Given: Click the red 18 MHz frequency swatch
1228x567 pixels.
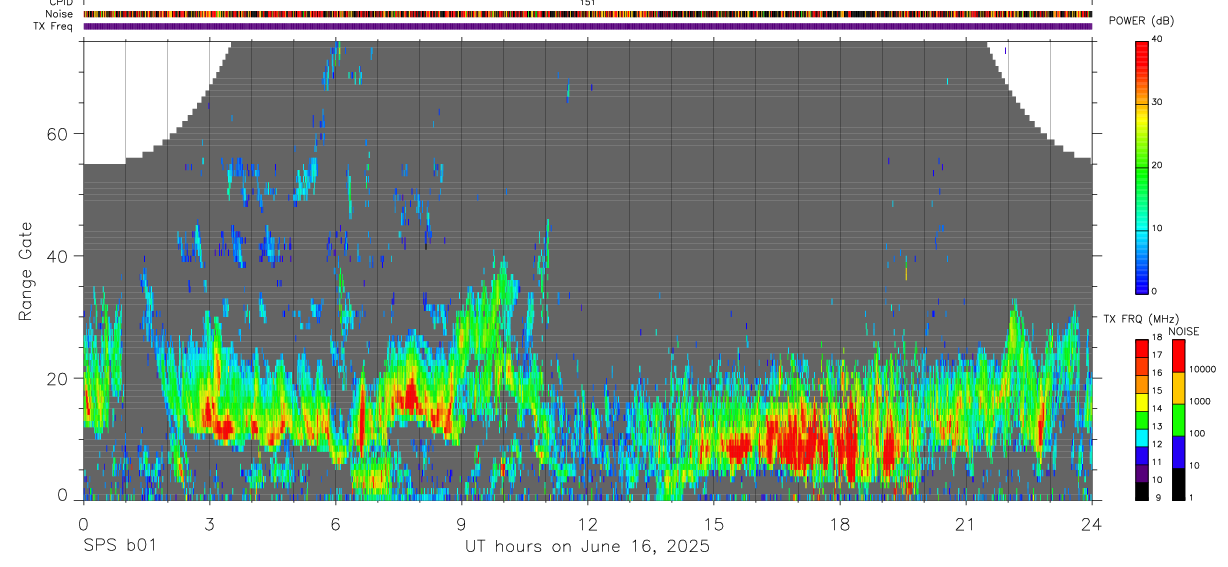Looking at the screenshot, I should (x=1141, y=344).
